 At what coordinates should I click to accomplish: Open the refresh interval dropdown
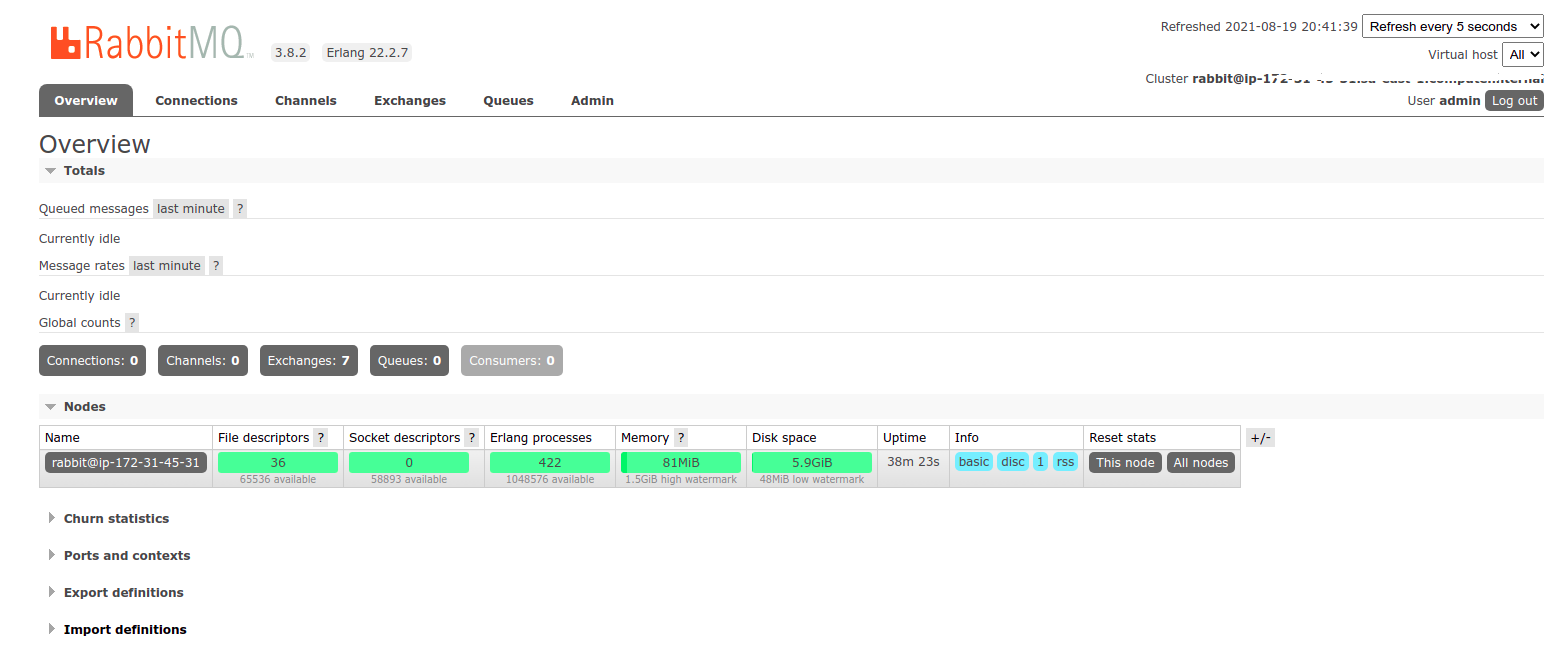click(1453, 27)
